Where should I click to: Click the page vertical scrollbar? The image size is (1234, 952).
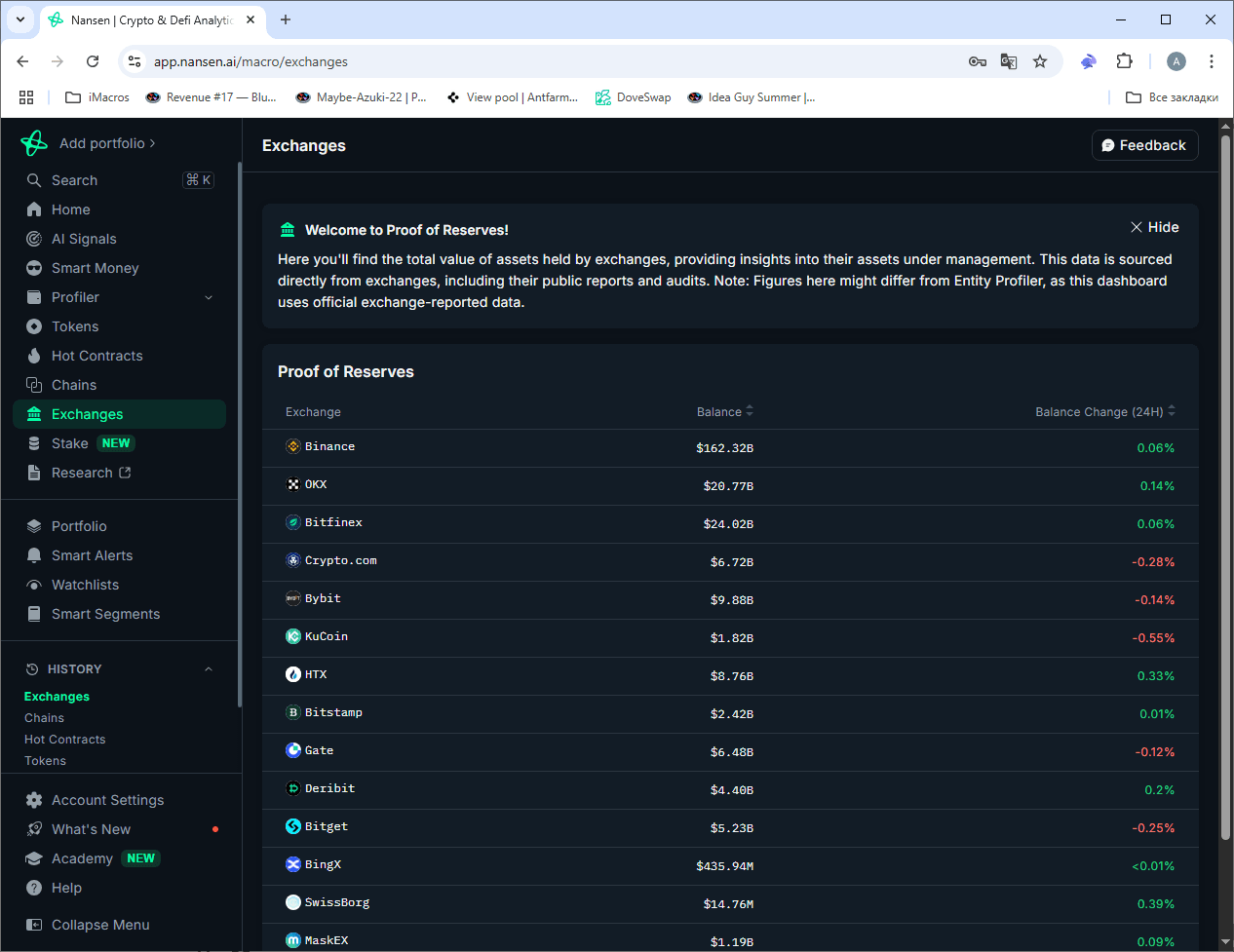pyautogui.click(x=1226, y=487)
